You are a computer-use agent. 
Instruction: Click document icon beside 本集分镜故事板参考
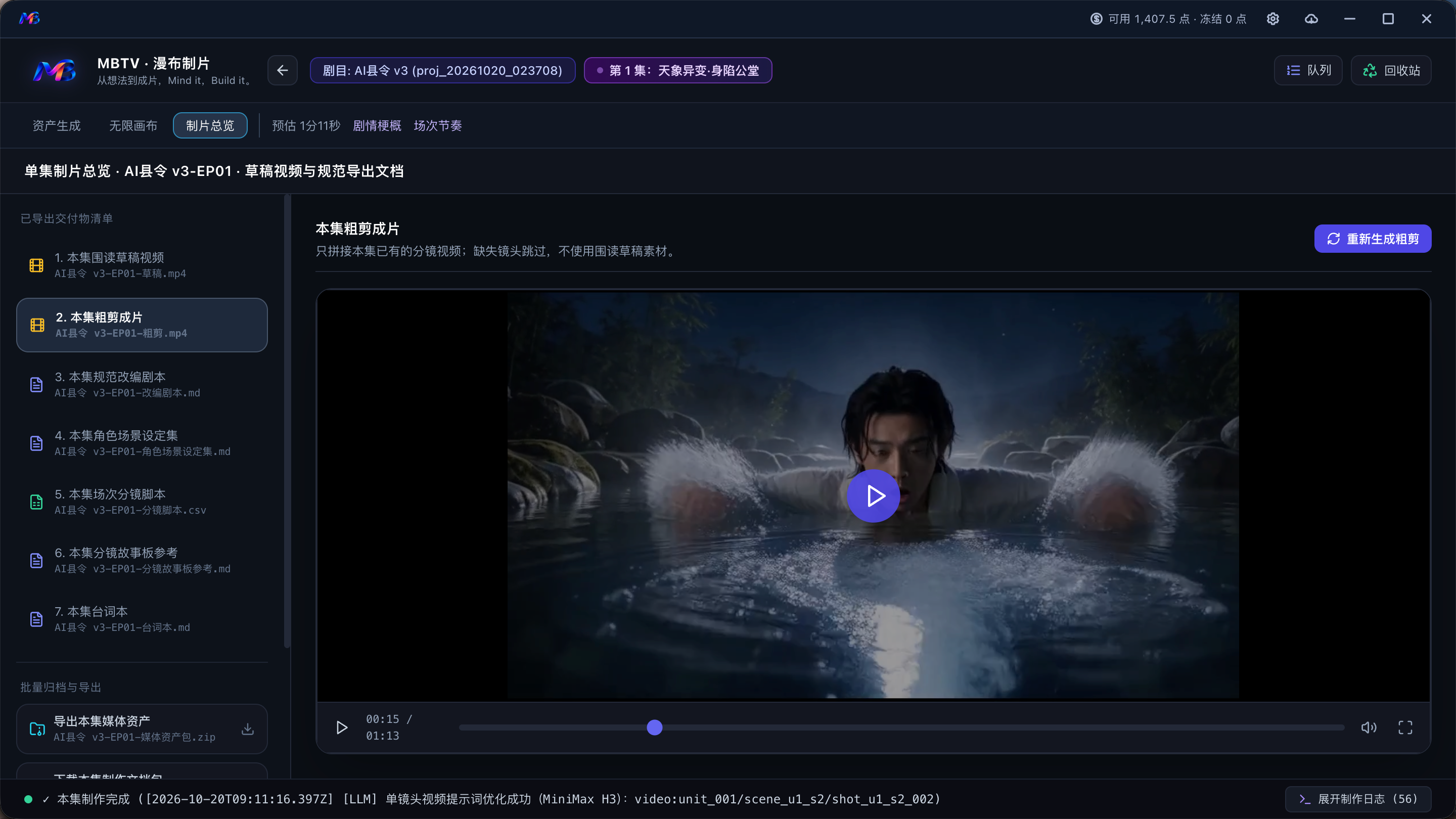36,561
